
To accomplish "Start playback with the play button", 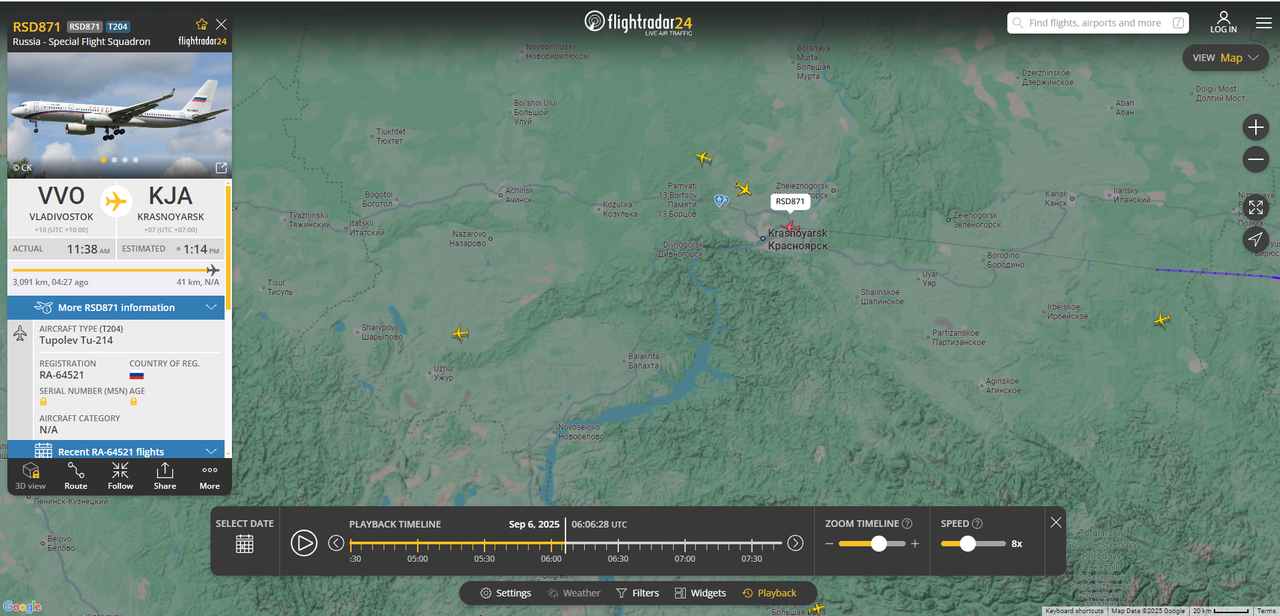I will [x=304, y=543].
